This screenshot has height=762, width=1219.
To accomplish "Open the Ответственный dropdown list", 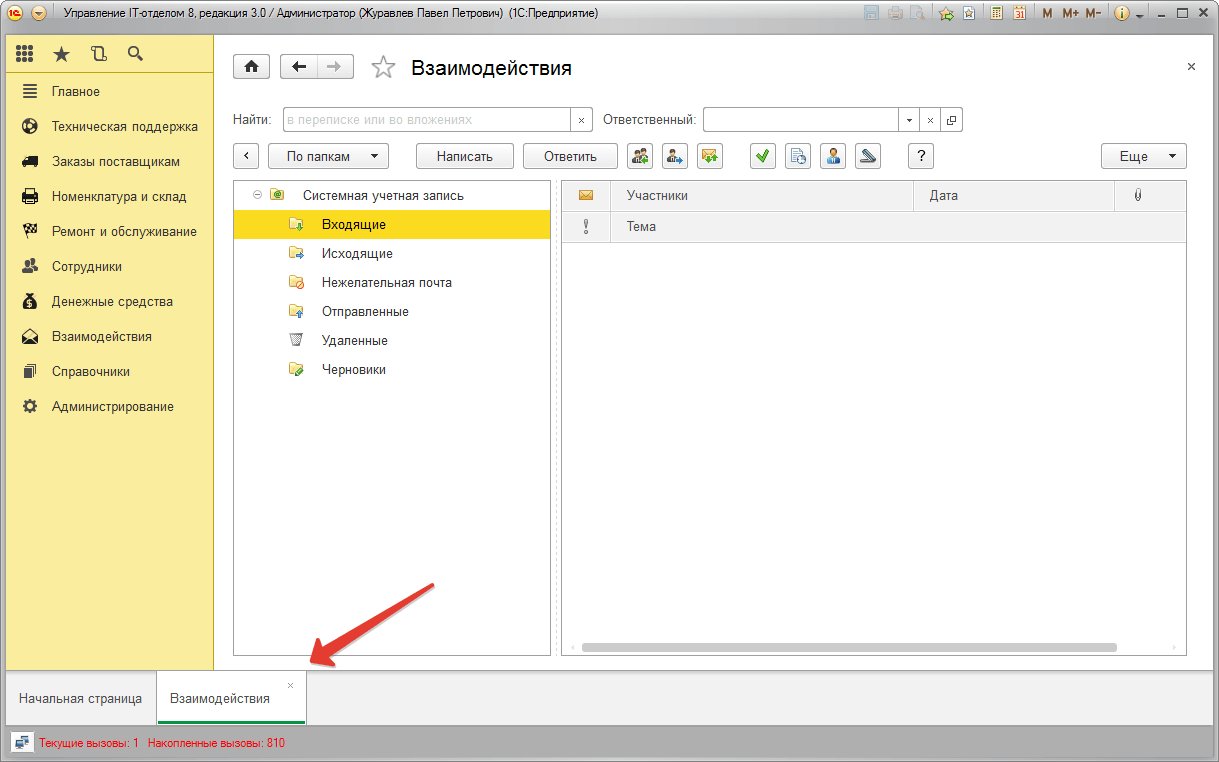I will point(909,120).
